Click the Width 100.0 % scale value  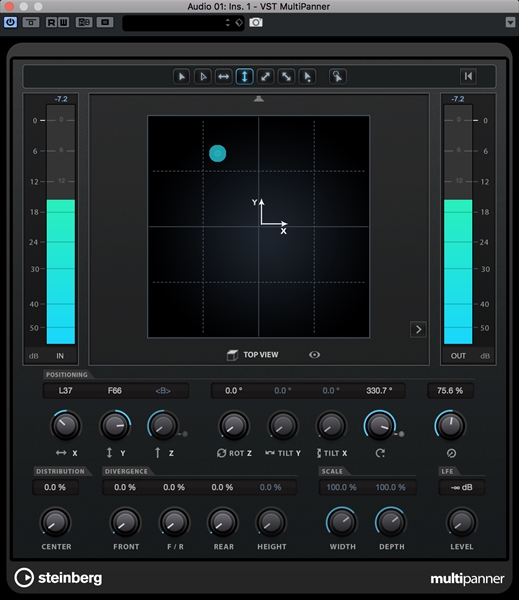pos(341,487)
